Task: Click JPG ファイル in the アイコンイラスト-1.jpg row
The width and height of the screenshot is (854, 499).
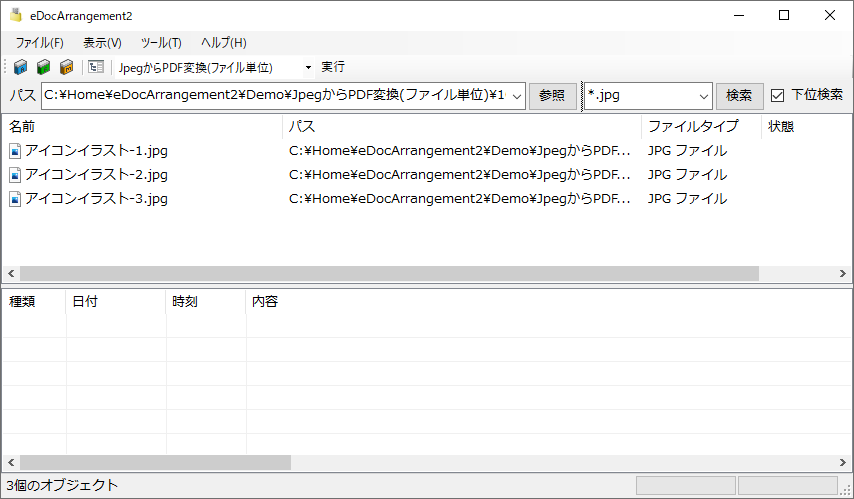Action: coord(687,151)
